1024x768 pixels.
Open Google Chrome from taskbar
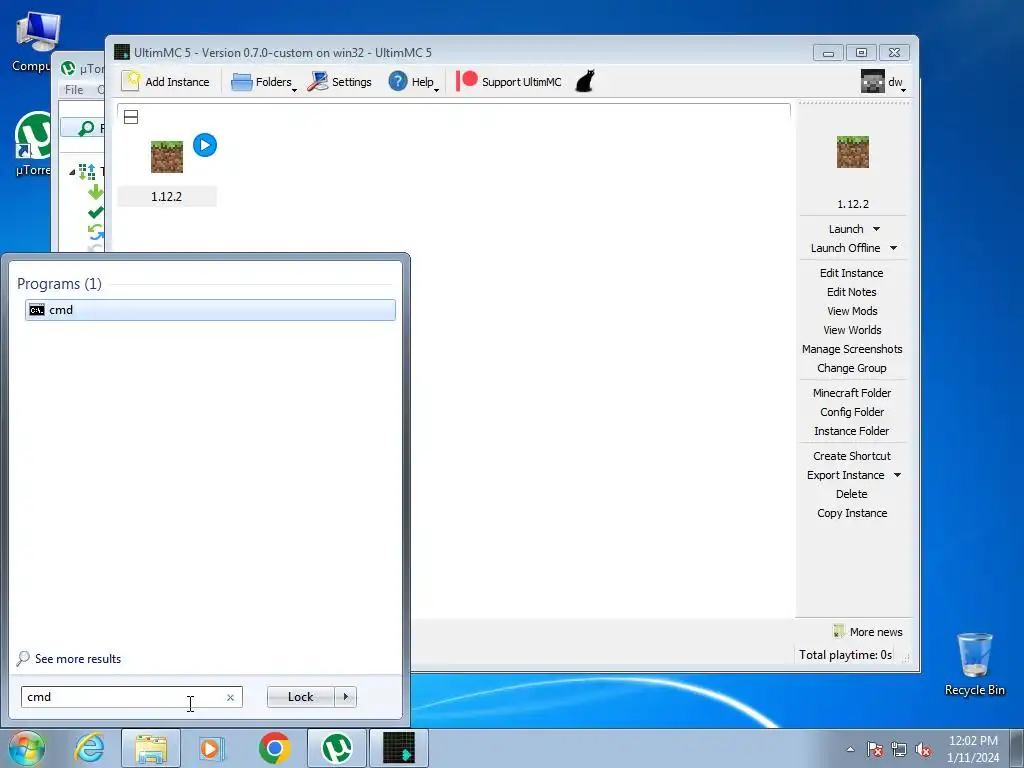[x=274, y=748]
